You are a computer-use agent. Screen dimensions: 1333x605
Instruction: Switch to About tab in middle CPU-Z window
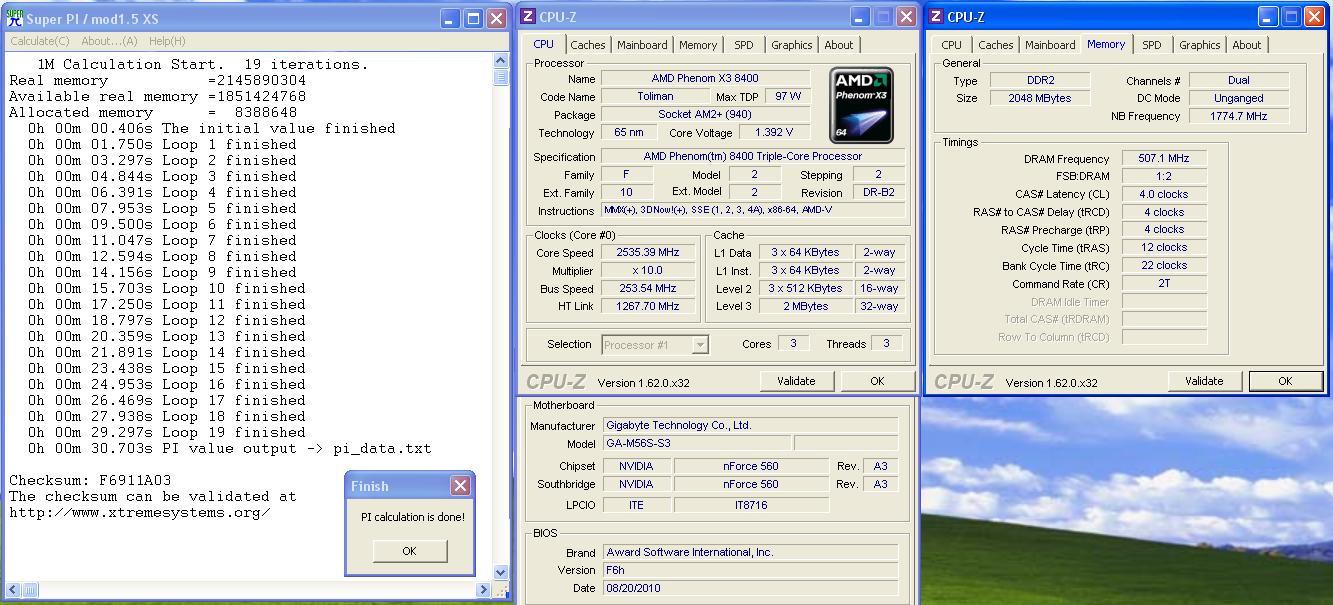838,45
